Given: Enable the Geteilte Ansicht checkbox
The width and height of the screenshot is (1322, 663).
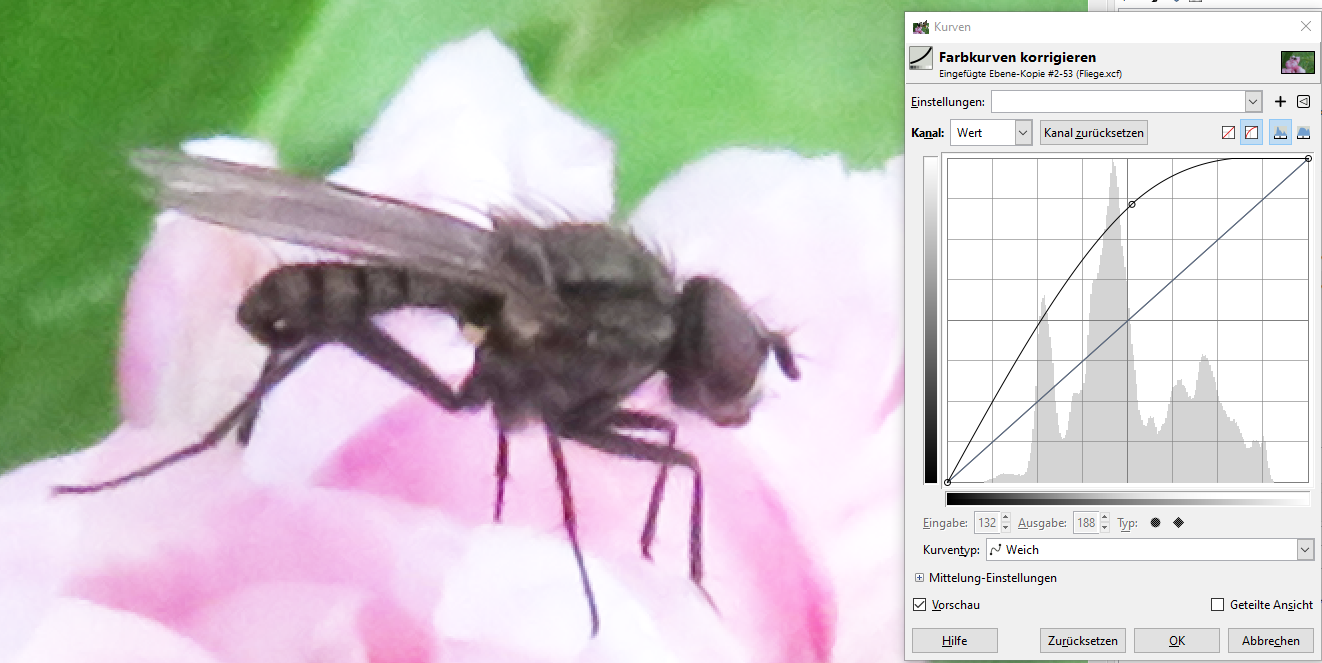Looking at the screenshot, I should (x=1217, y=604).
